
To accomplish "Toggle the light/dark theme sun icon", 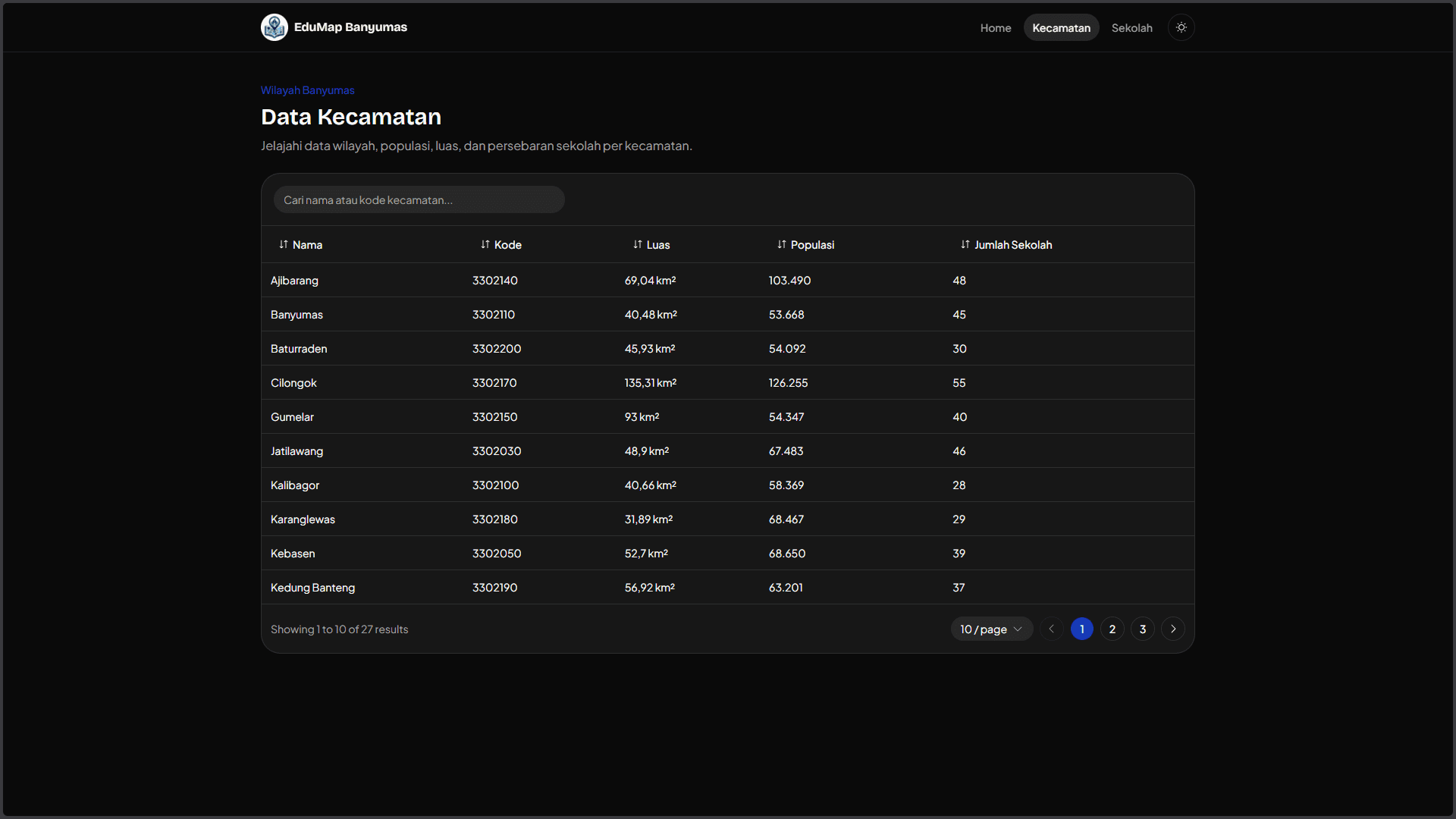I will [x=1181, y=27].
